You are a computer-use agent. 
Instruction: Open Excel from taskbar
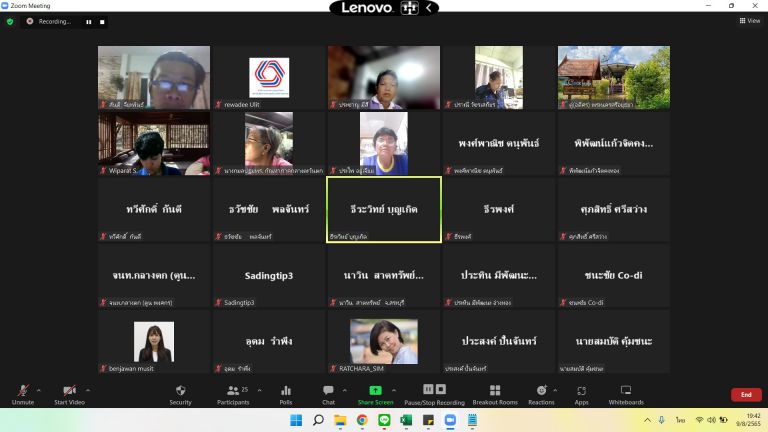(x=406, y=420)
